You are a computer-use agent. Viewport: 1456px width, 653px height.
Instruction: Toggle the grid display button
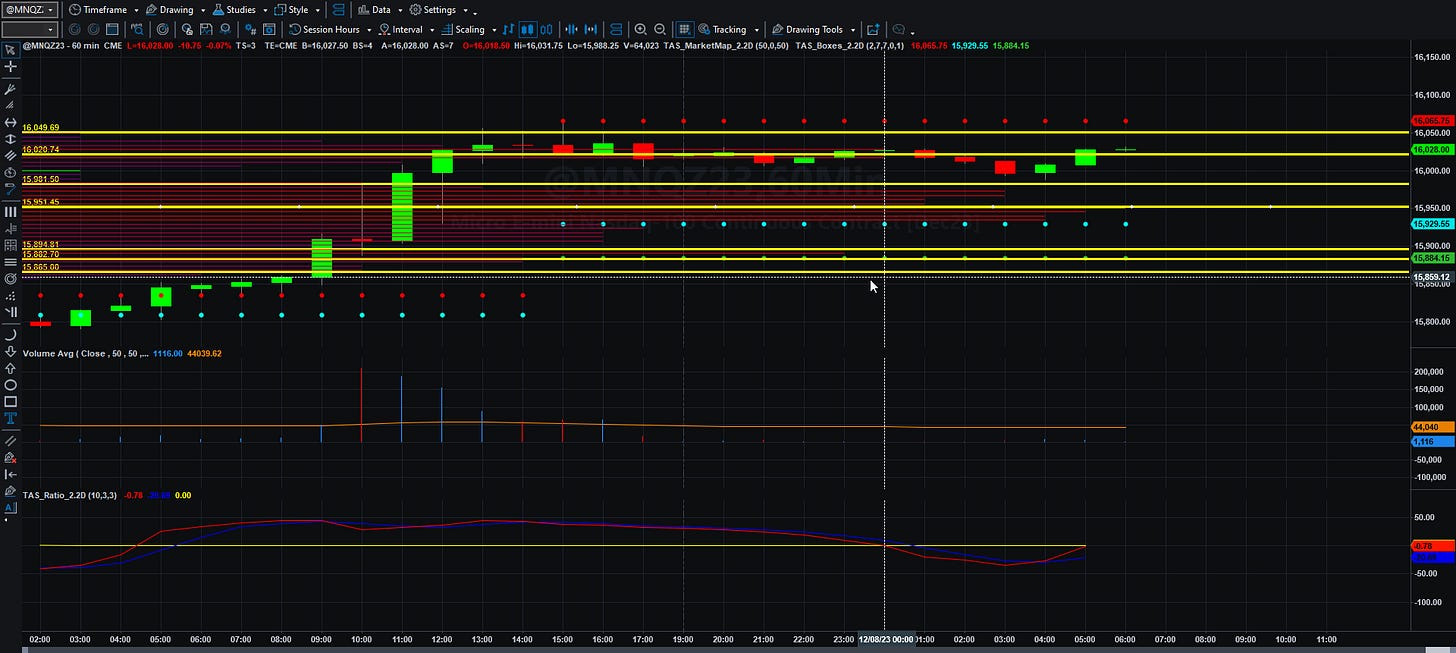tap(685, 30)
